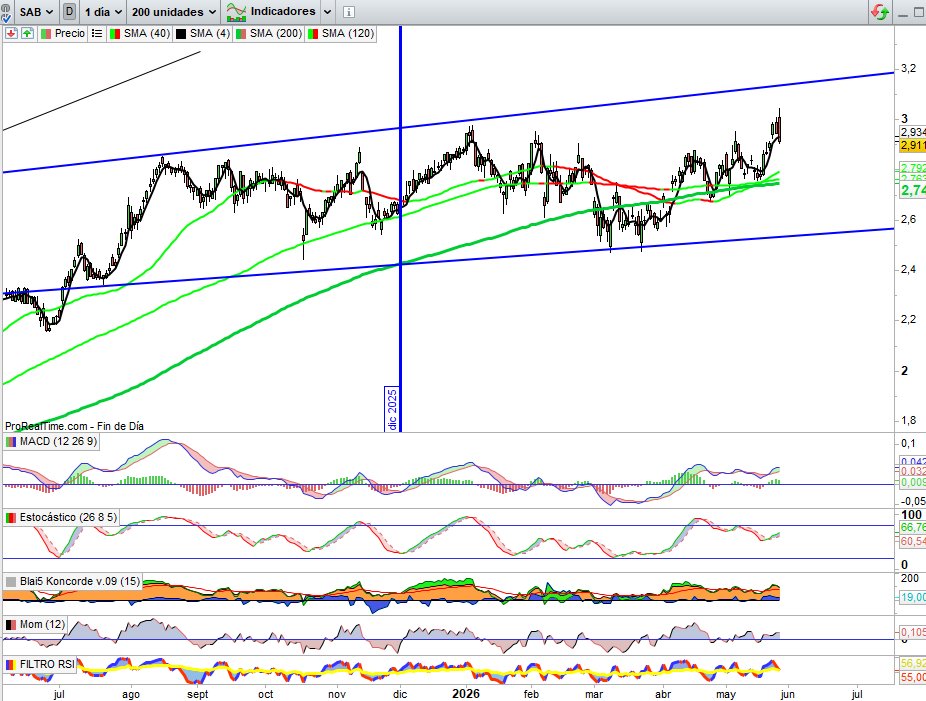The image size is (926, 701).
Task: Click the Blai5 Koncorde gray icon
Action: [11, 582]
